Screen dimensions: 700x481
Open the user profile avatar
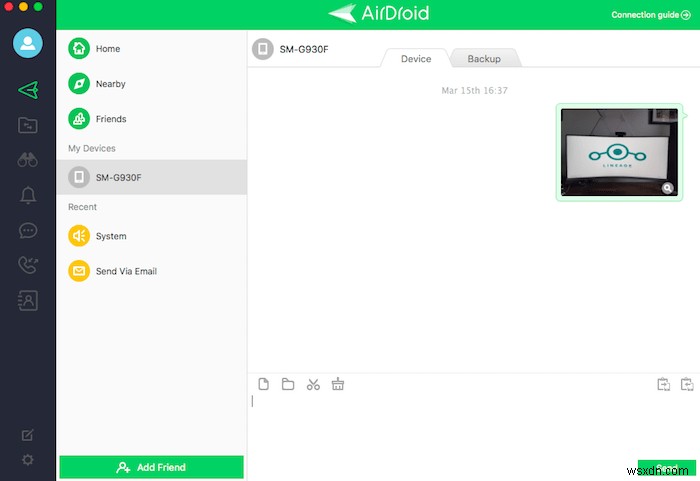tap(28, 43)
